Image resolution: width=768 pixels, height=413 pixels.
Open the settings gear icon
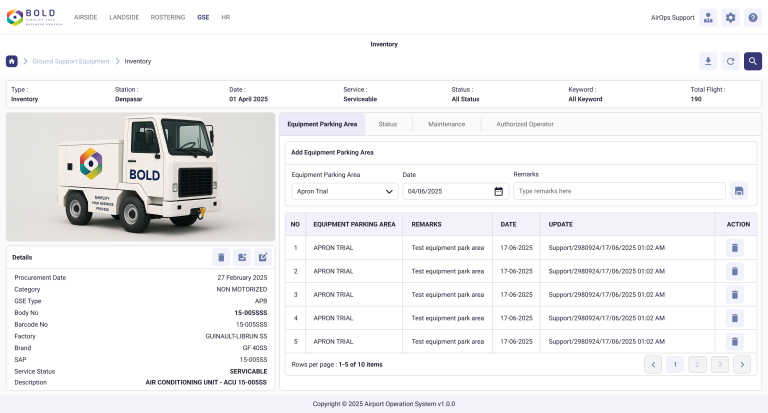[730, 18]
